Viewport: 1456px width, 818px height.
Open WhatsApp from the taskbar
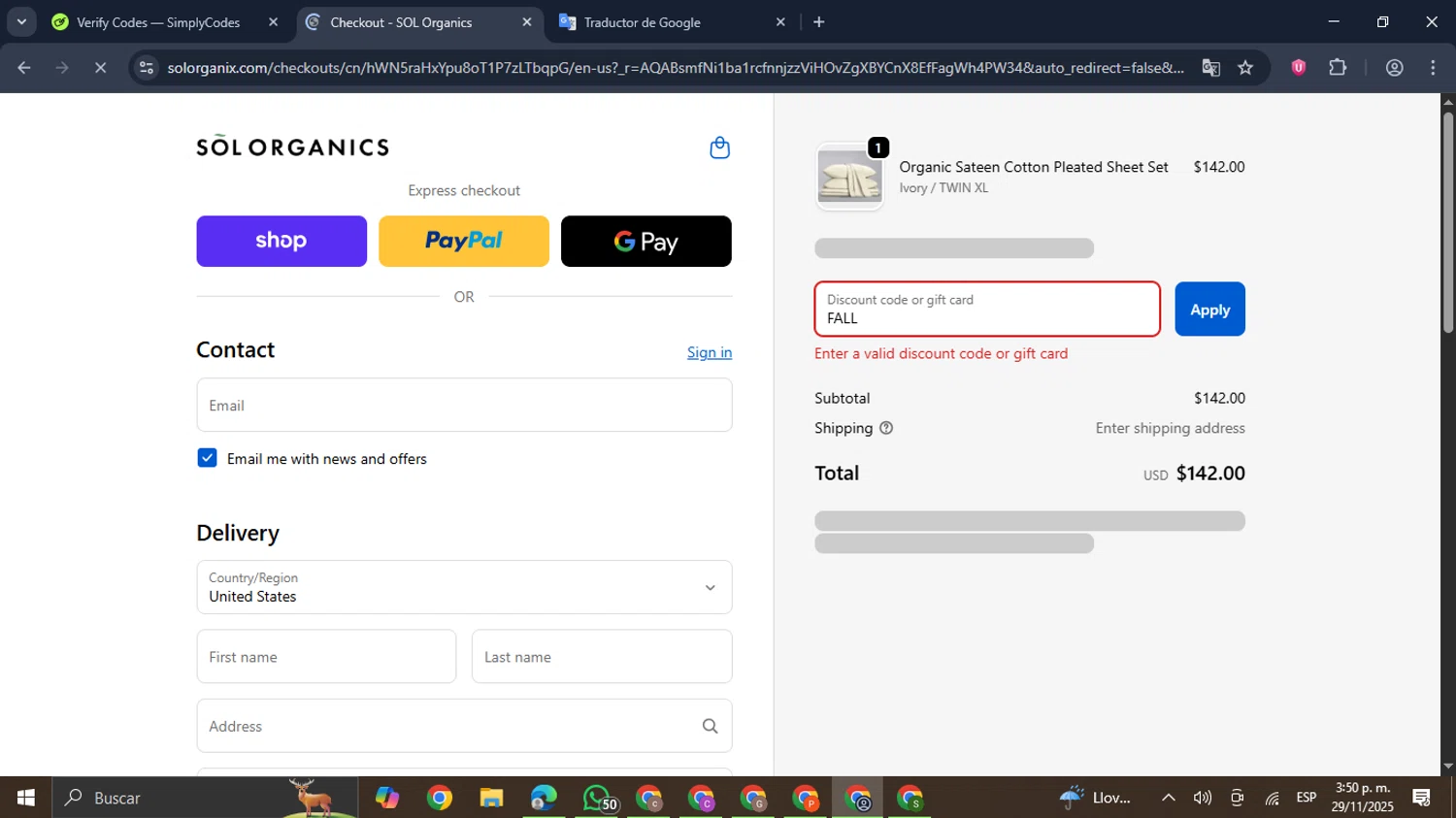tap(597, 798)
